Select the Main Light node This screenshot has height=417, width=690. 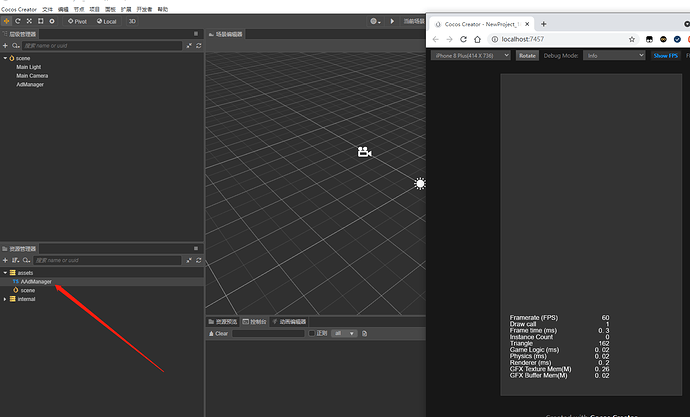click(x=29, y=67)
